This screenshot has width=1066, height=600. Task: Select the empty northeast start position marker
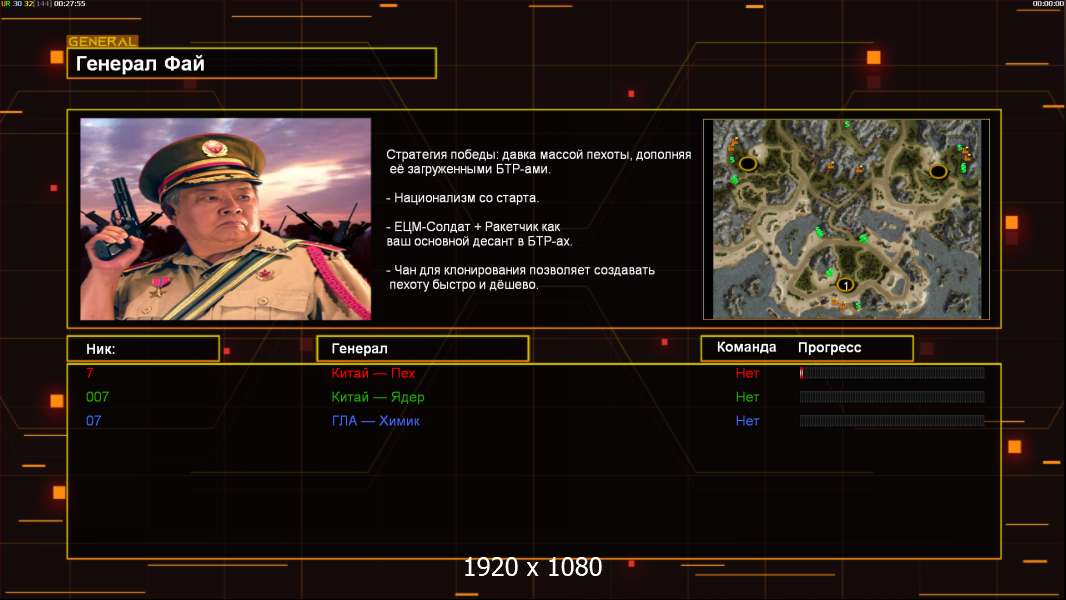click(x=938, y=171)
